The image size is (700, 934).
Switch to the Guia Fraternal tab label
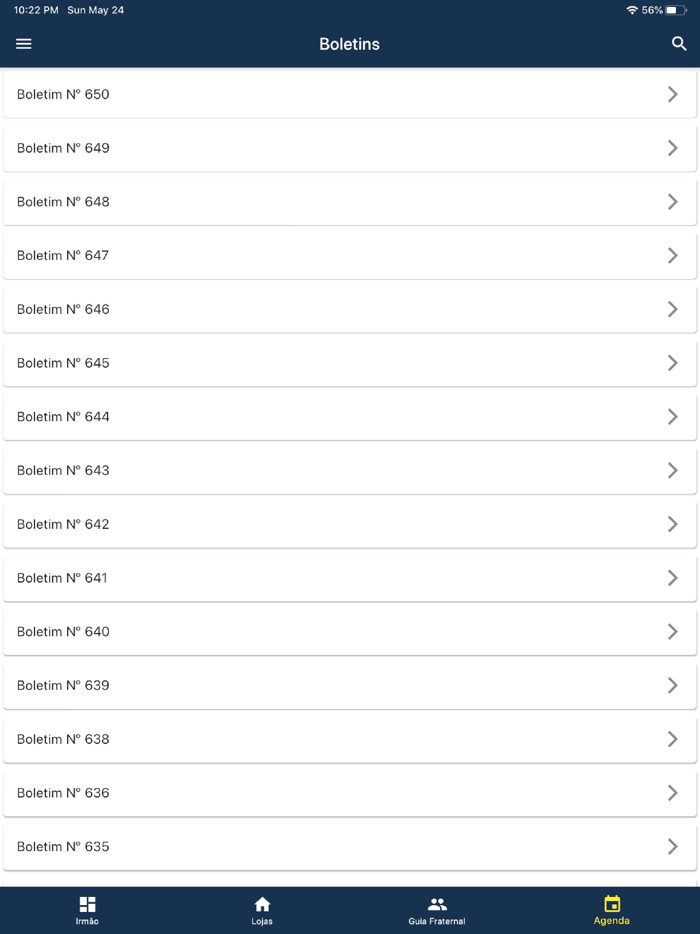click(437, 921)
